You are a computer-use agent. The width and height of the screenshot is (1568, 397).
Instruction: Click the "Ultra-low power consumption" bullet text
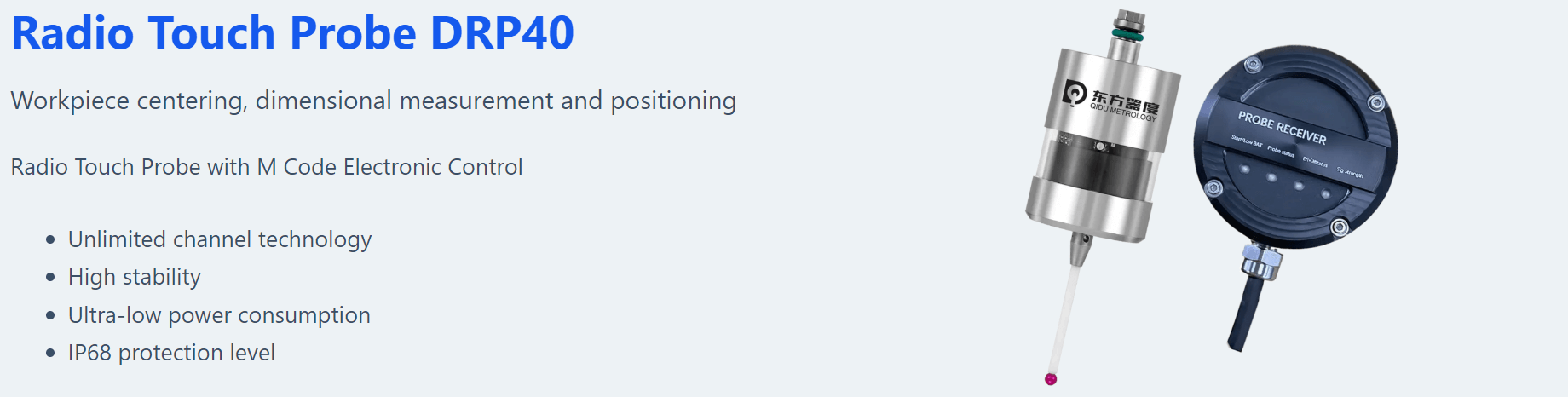(x=219, y=315)
